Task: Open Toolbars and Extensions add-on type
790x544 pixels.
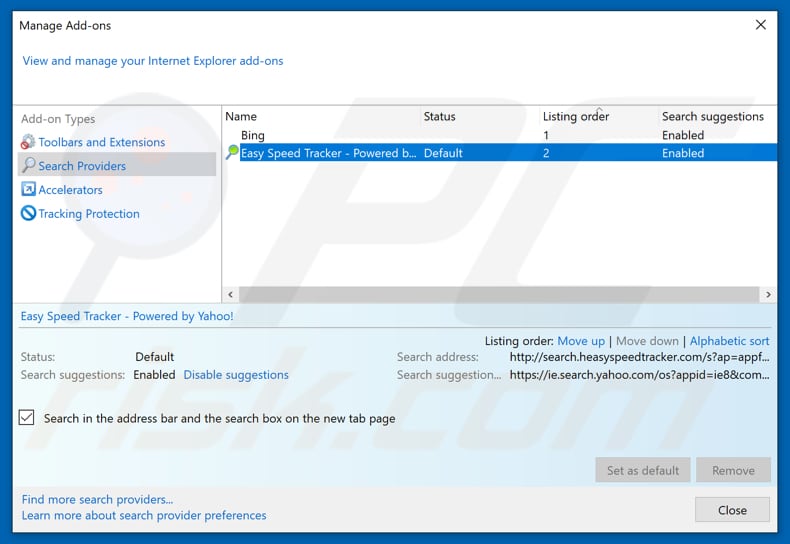Action: tap(101, 143)
